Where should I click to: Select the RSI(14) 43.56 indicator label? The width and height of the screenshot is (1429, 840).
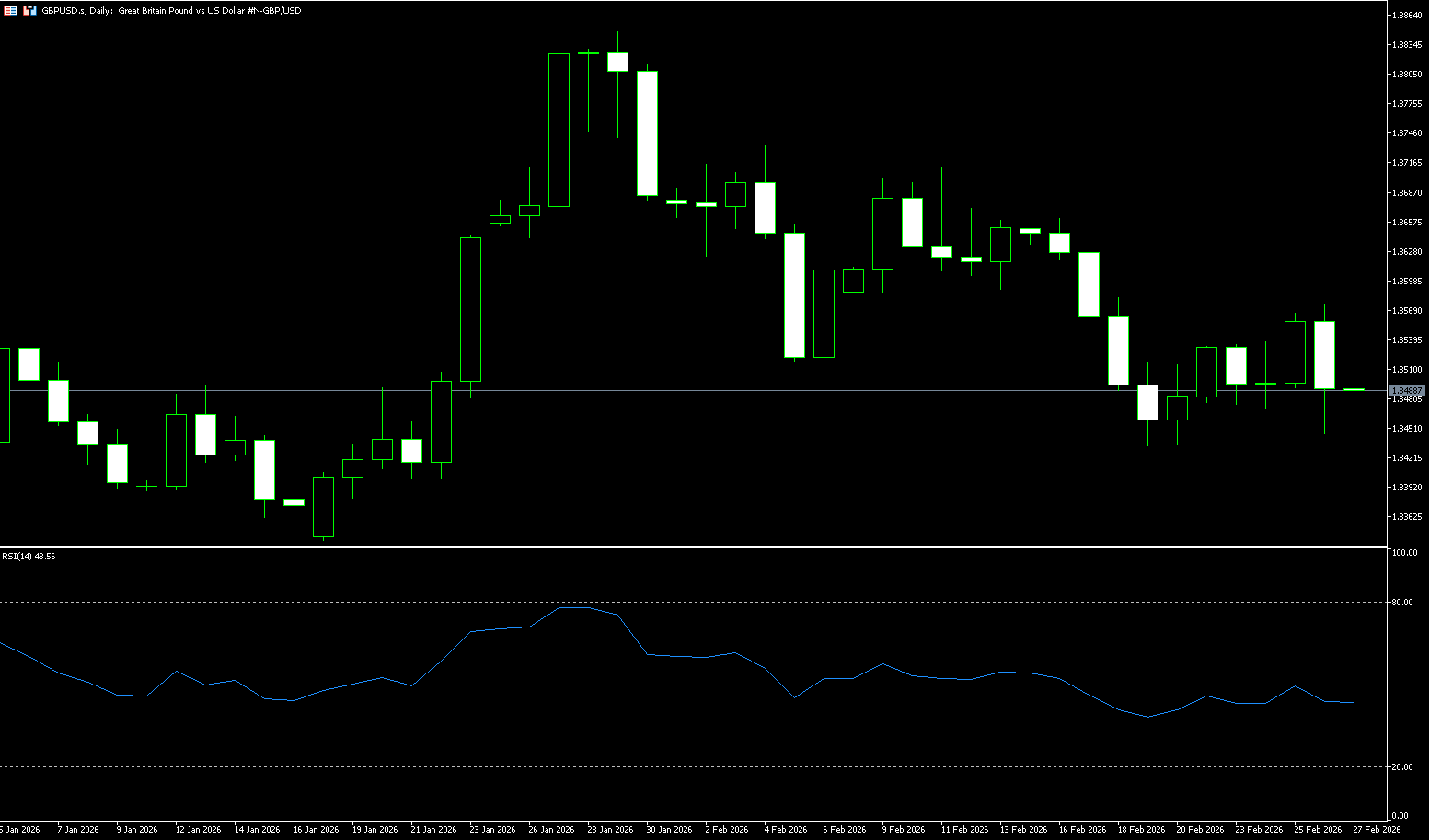coord(29,557)
